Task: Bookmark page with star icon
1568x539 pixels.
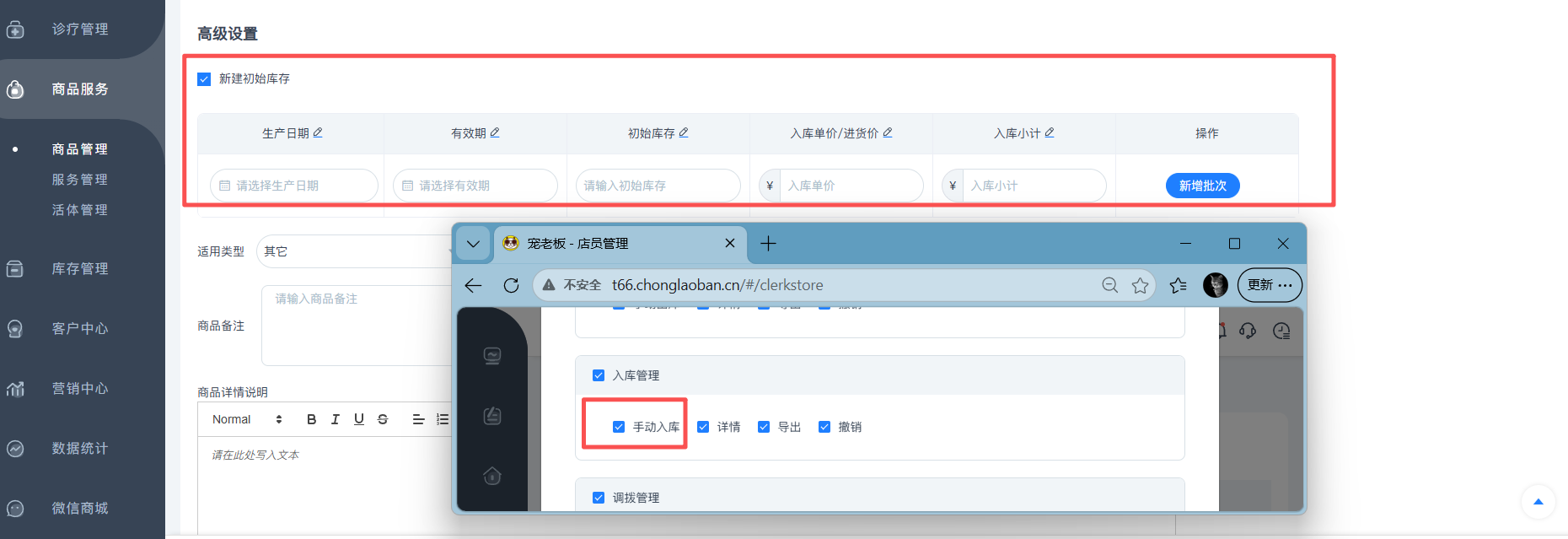Action: 1140,285
